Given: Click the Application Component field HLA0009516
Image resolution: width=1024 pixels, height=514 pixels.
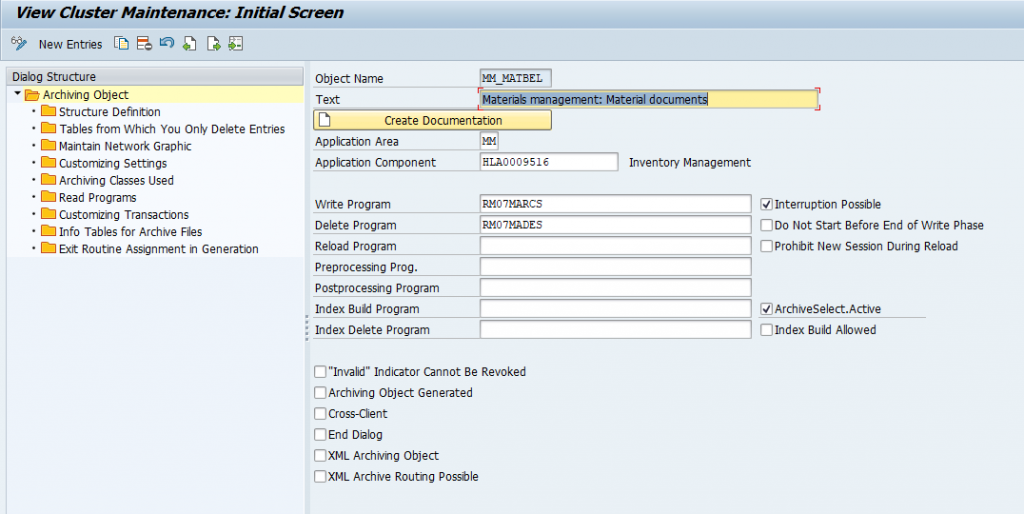Looking at the screenshot, I should click(549, 162).
